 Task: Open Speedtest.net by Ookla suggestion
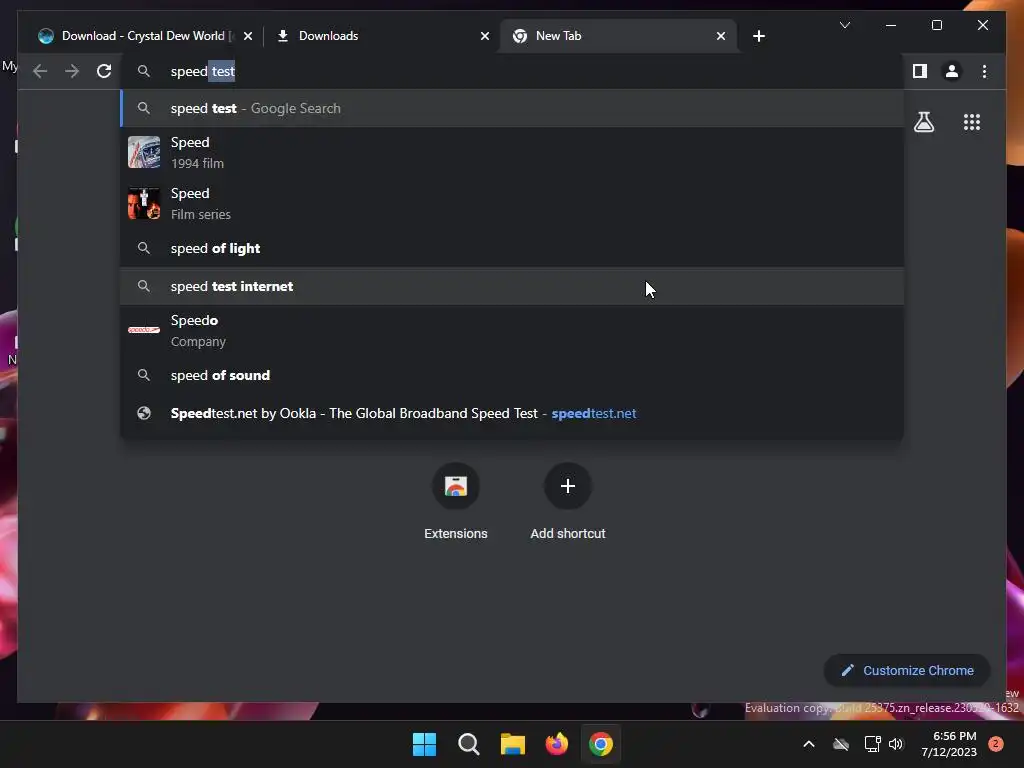point(512,413)
